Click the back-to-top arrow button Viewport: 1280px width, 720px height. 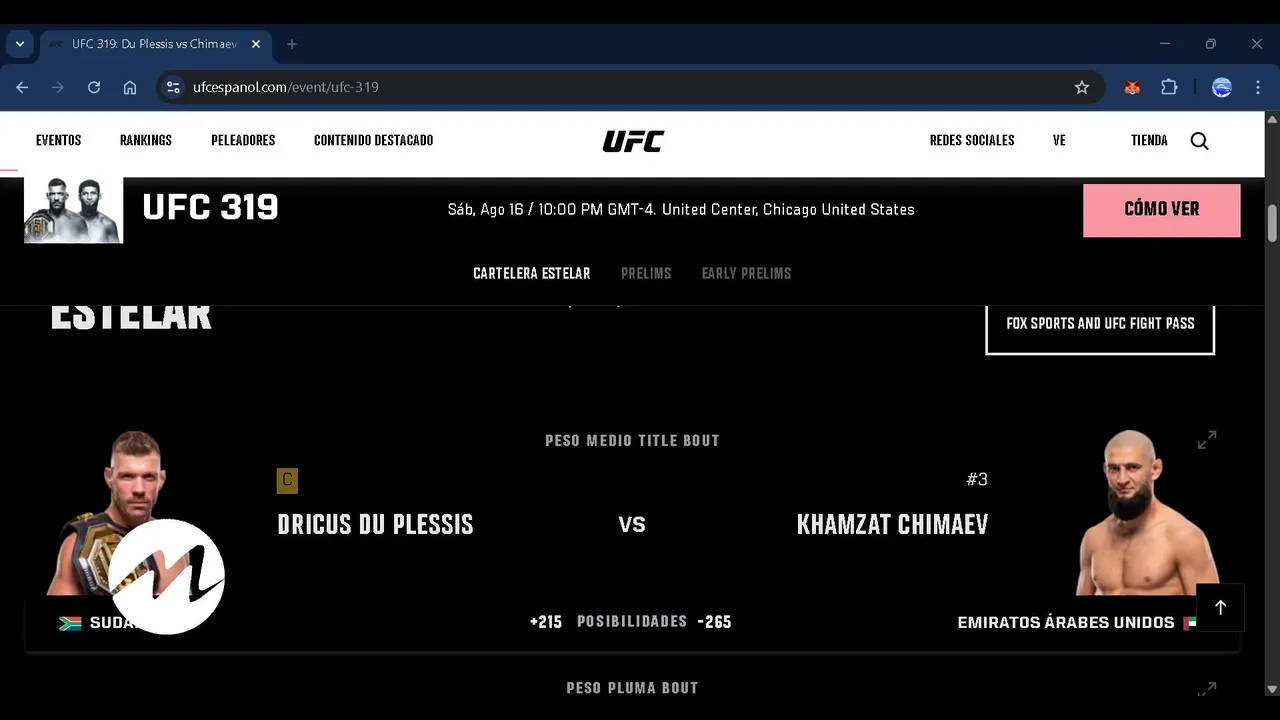[x=1220, y=608]
